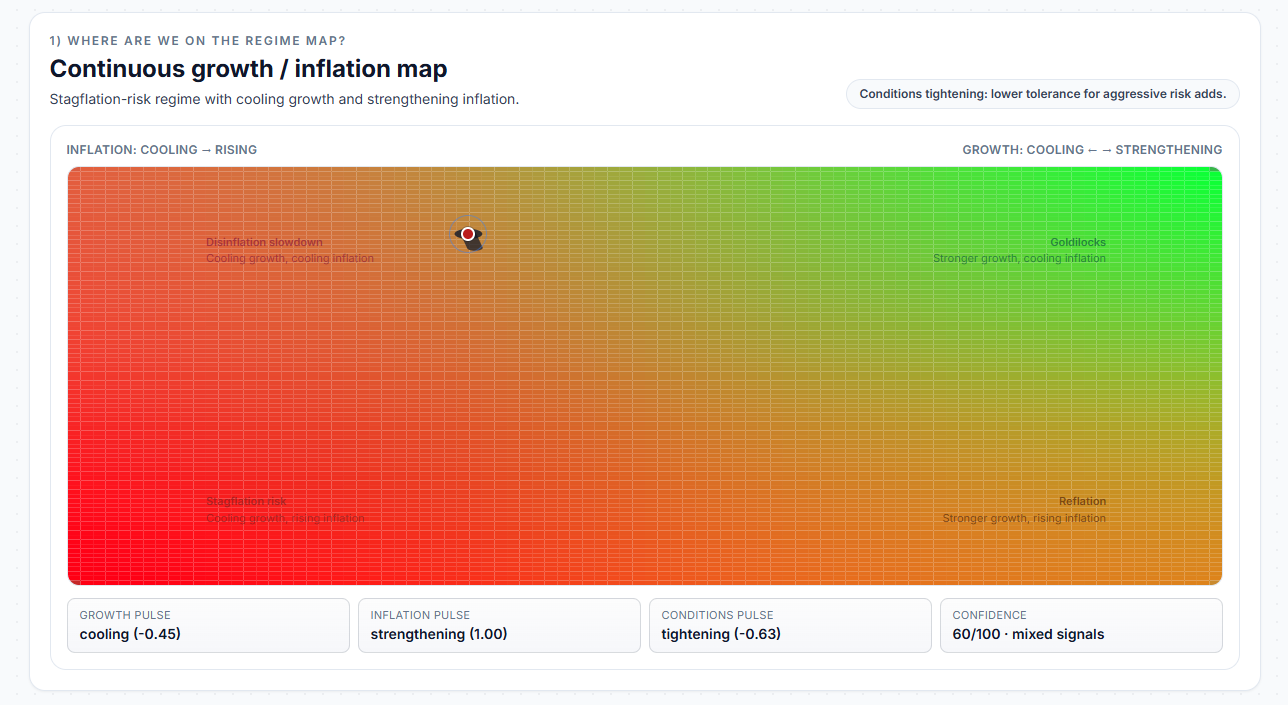Viewport: 1288px width, 705px height.
Task: Click the Growth cooling to strengthening axis label
Action: point(1092,150)
